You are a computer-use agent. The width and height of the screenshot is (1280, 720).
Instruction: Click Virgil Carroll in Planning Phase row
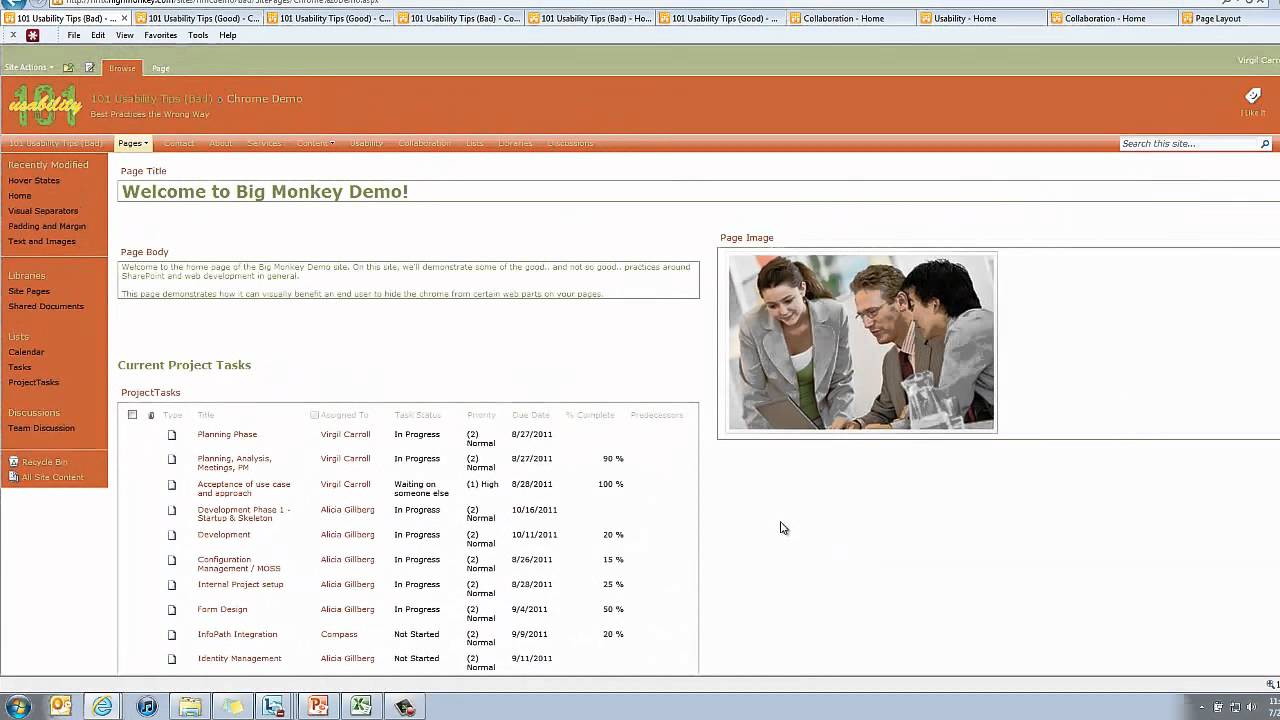(x=345, y=435)
